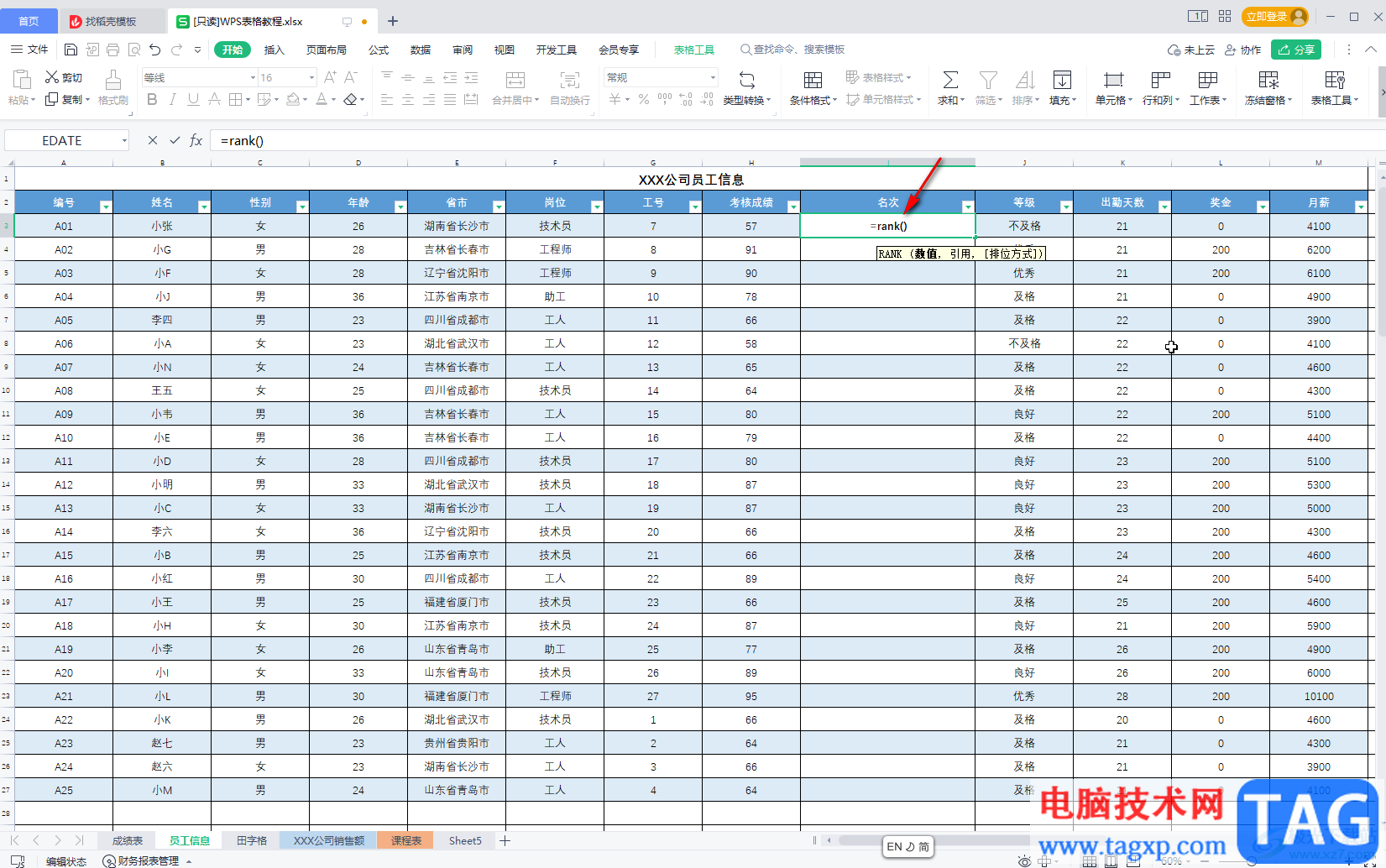This screenshot has height=868, width=1386.
Task: Click the Worksheet (工作表) icon
Action: coord(1208,81)
